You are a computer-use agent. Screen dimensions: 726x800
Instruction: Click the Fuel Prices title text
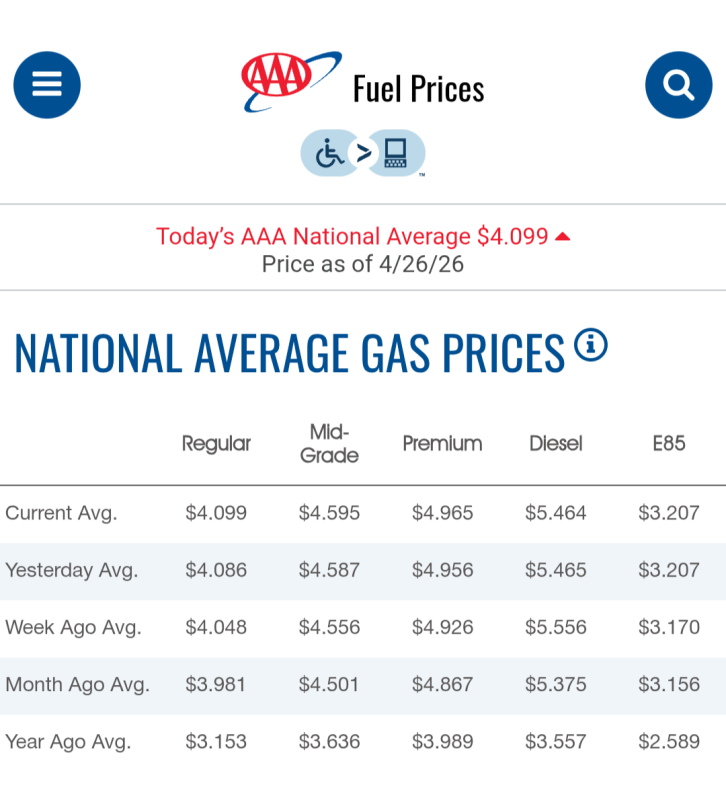(x=418, y=89)
